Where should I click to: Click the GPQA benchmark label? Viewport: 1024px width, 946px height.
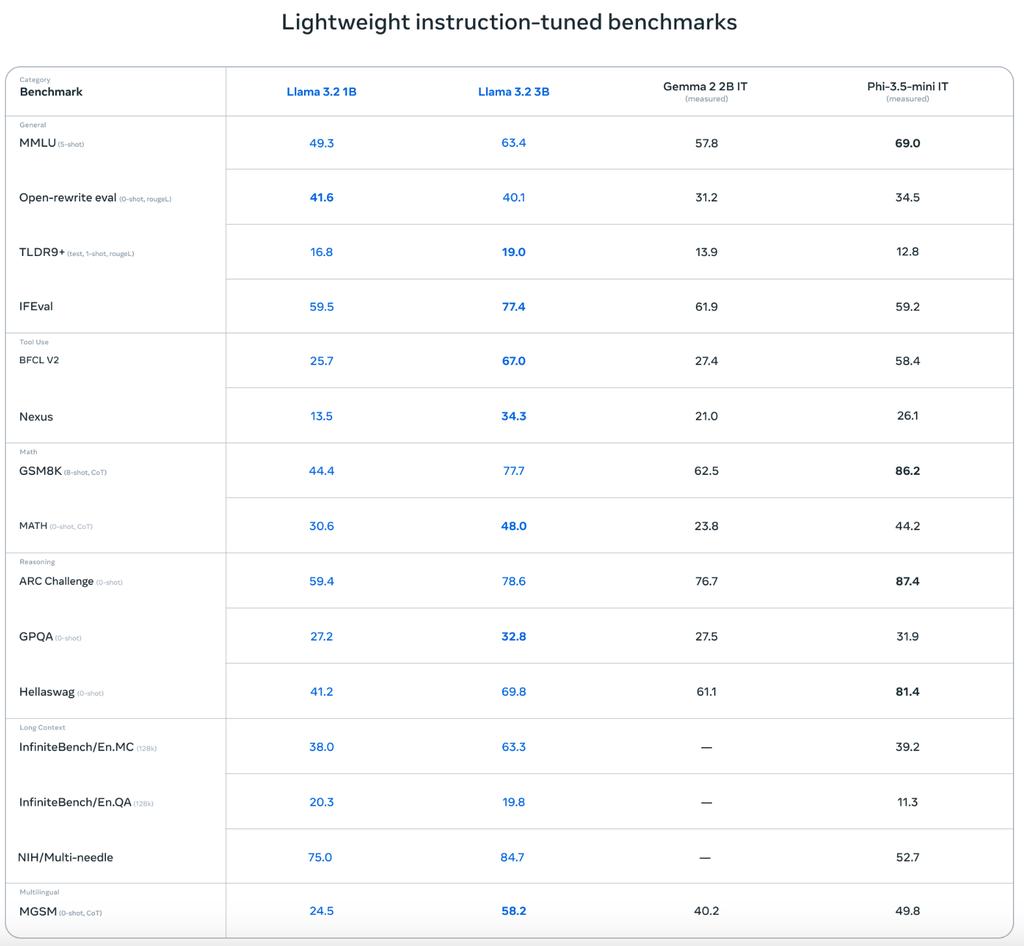click(x=36, y=637)
